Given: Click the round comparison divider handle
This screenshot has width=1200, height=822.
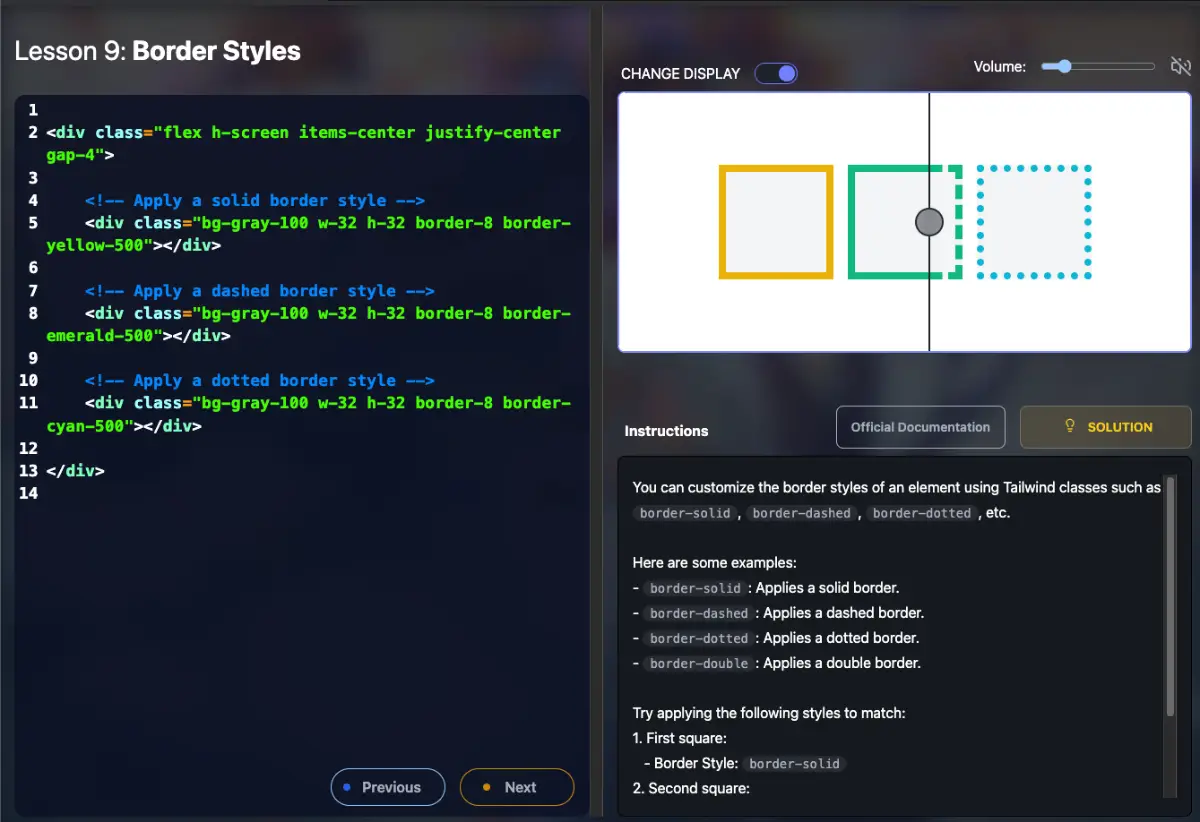Looking at the screenshot, I should (929, 222).
